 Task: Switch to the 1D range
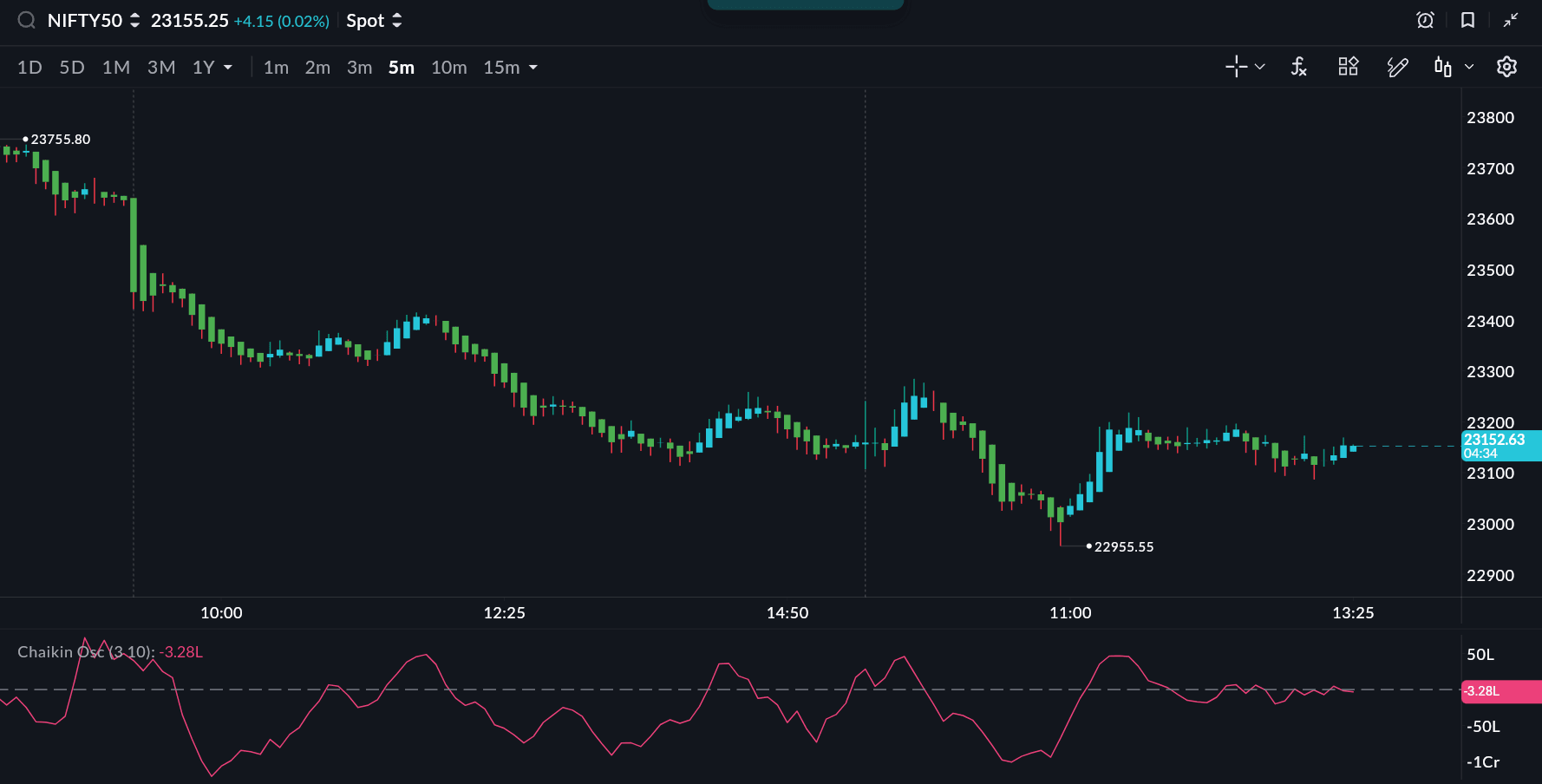click(29, 68)
